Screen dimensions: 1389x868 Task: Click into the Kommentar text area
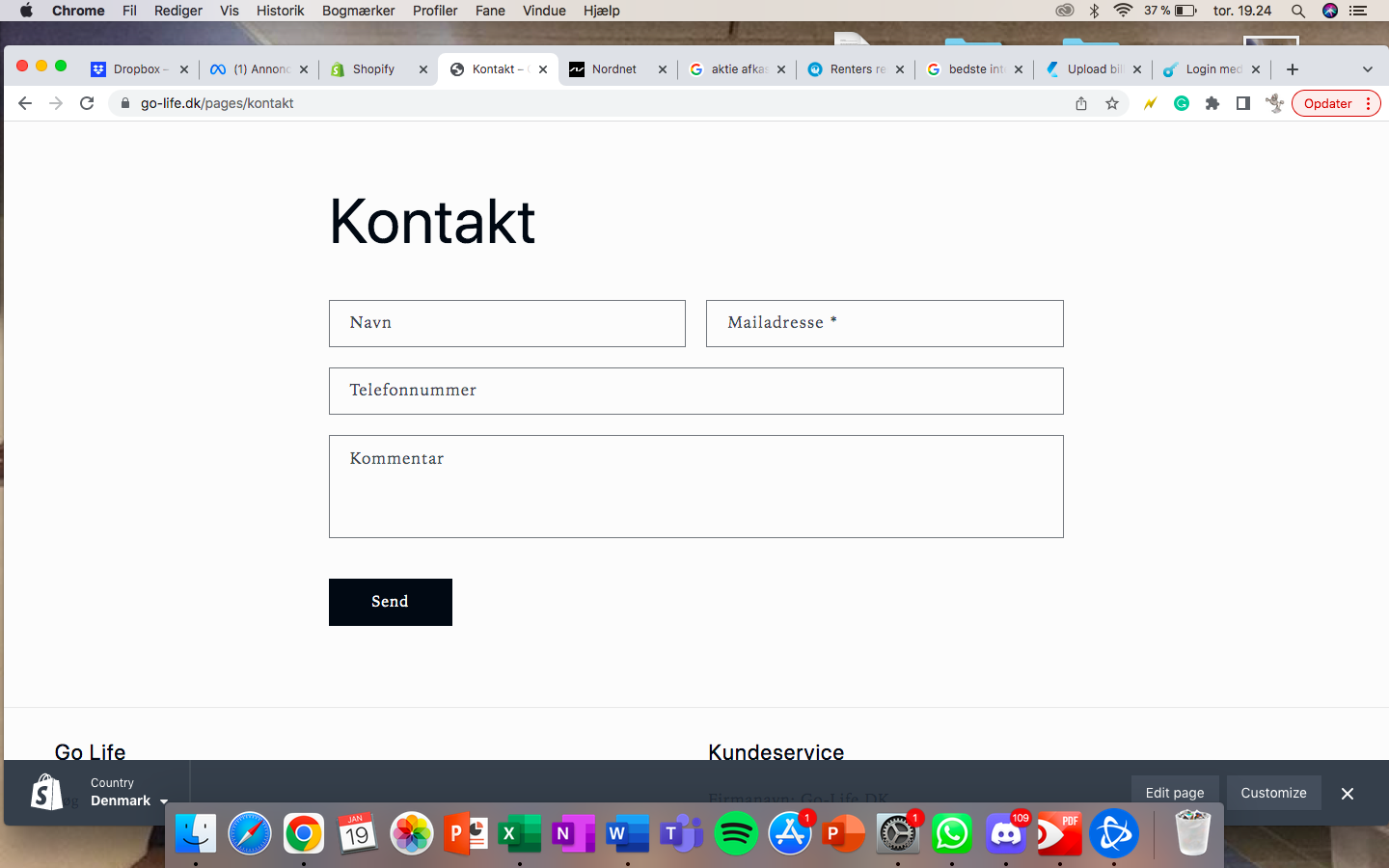click(x=695, y=486)
